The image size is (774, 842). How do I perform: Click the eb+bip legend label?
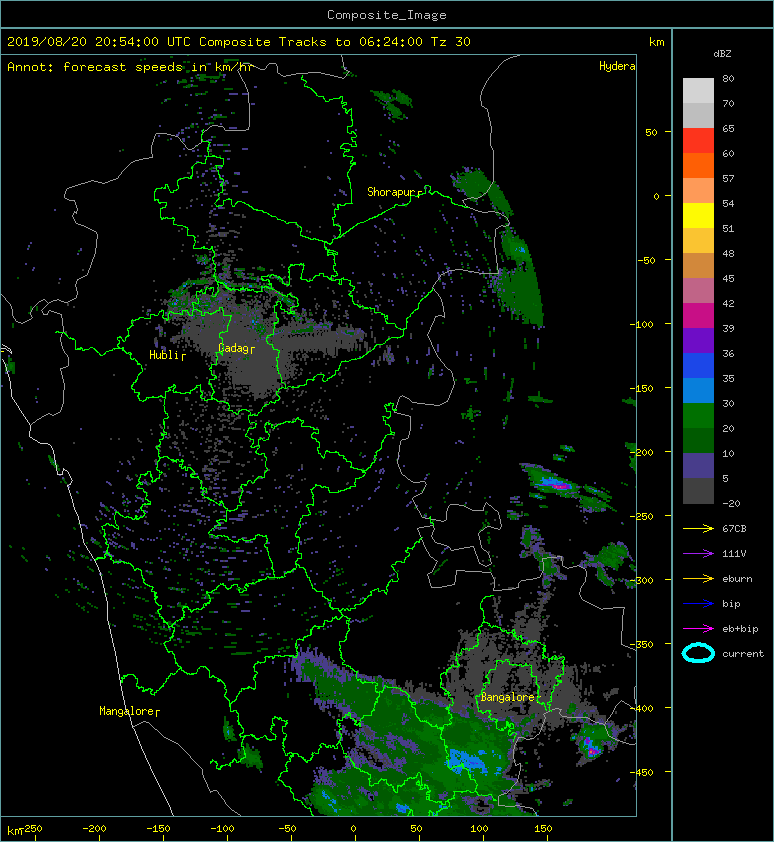[740, 628]
